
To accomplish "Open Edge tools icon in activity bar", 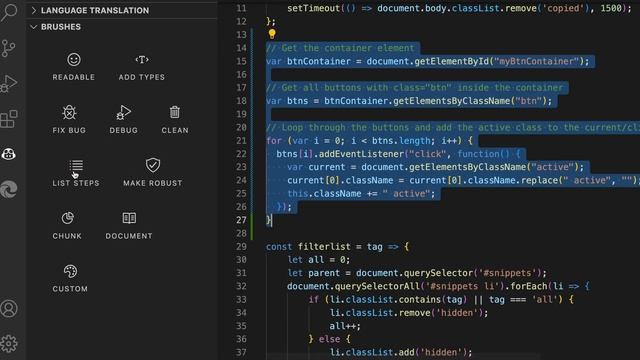I will [9, 189].
